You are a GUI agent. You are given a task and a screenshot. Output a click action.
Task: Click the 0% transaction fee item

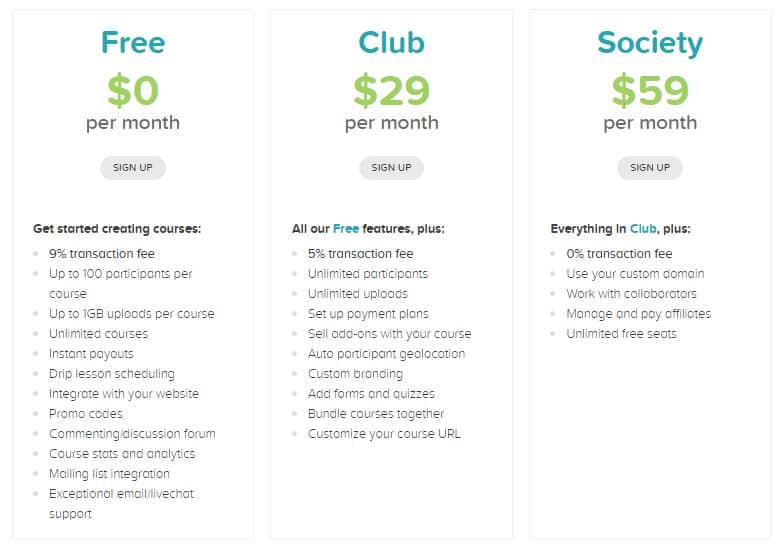point(619,254)
